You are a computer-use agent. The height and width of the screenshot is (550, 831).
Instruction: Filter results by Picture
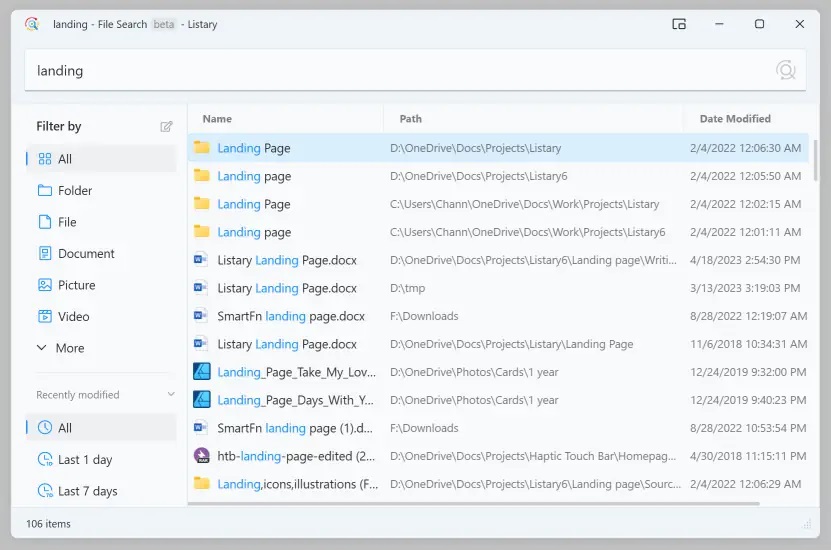(x=101, y=285)
